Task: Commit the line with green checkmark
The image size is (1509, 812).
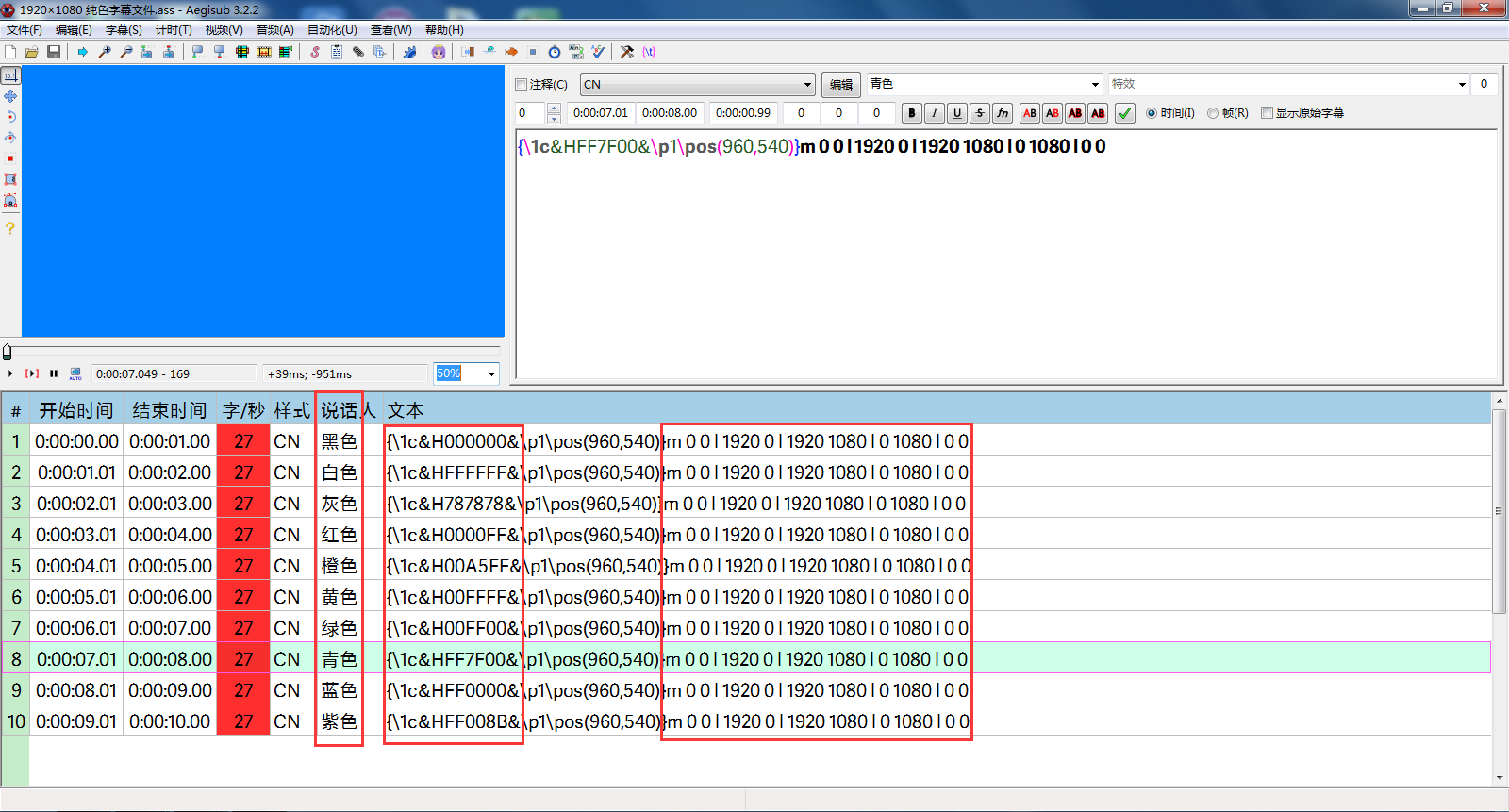Action: (x=1124, y=113)
